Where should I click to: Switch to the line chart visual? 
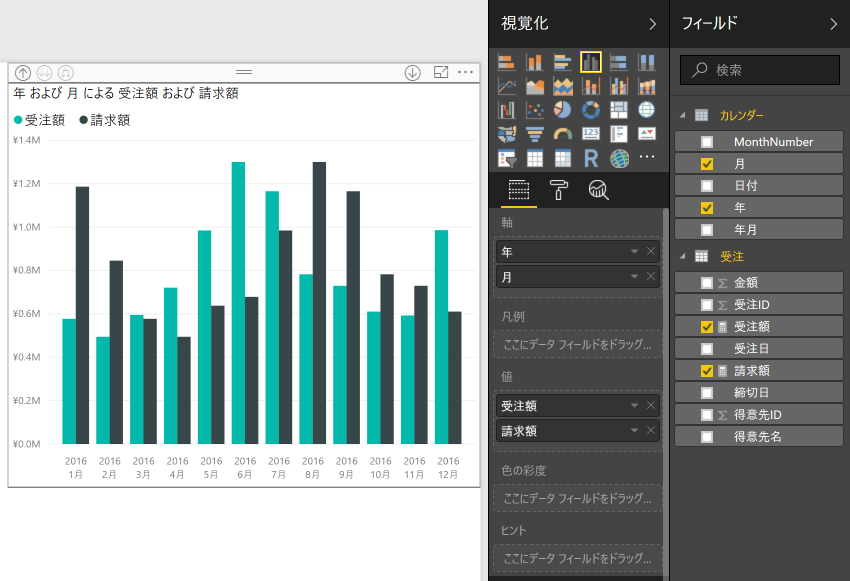tap(507, 86)
